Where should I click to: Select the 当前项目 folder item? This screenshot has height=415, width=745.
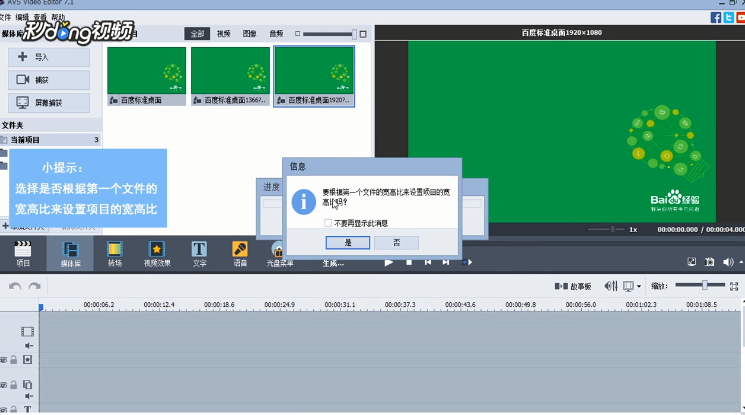(50, 140)
